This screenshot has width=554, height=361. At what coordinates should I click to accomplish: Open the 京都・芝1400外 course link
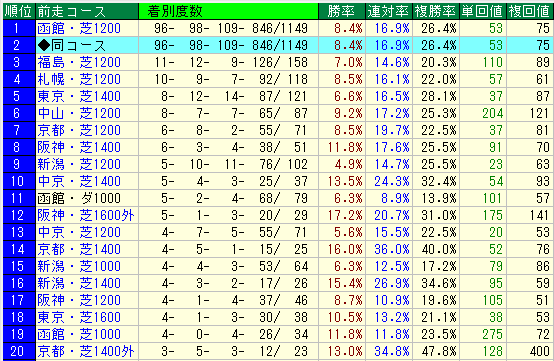86,351
